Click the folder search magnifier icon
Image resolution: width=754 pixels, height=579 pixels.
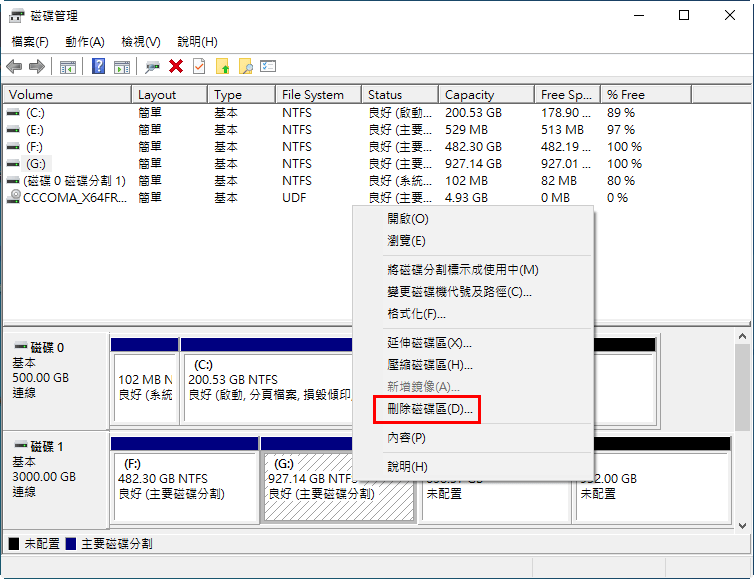246,66
